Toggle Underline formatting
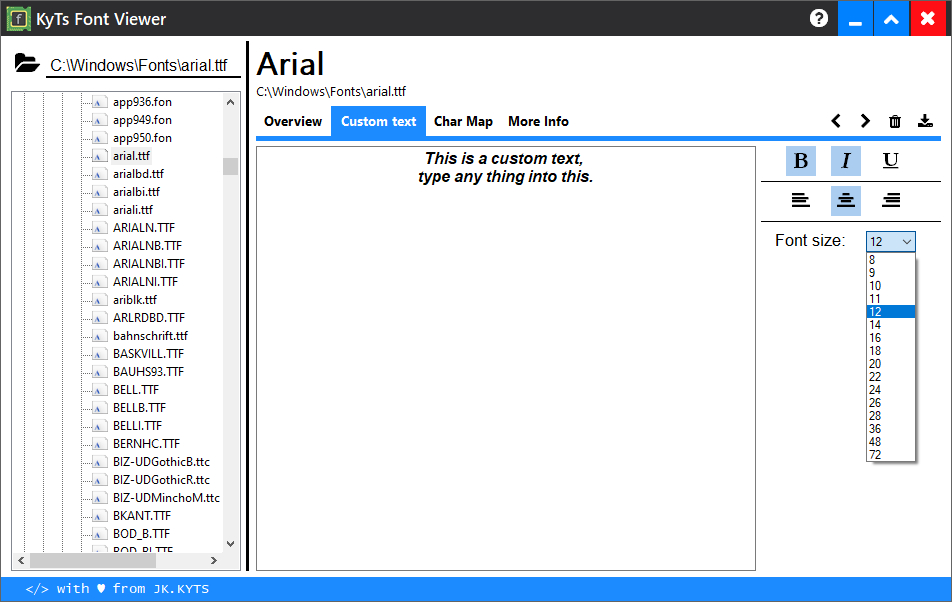This screenshot has height=602, width=952. [891, 161]
